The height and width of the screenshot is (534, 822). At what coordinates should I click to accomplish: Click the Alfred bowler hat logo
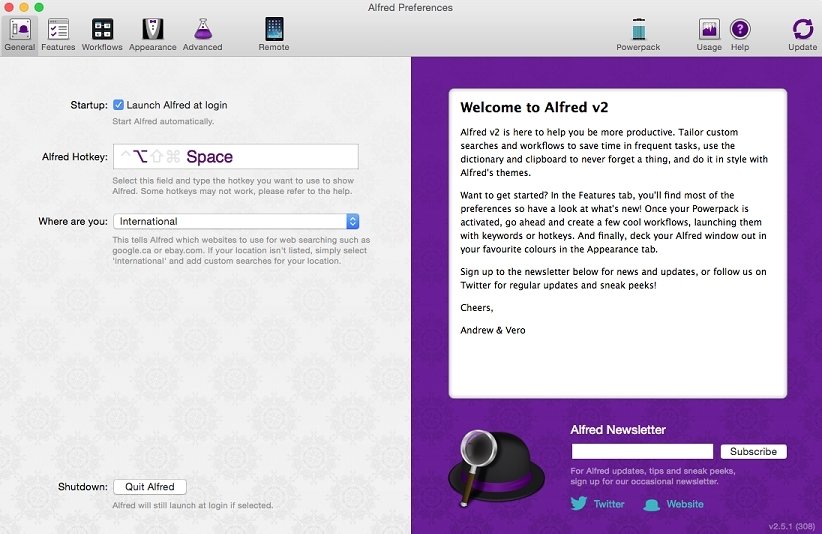pos(495,467)
